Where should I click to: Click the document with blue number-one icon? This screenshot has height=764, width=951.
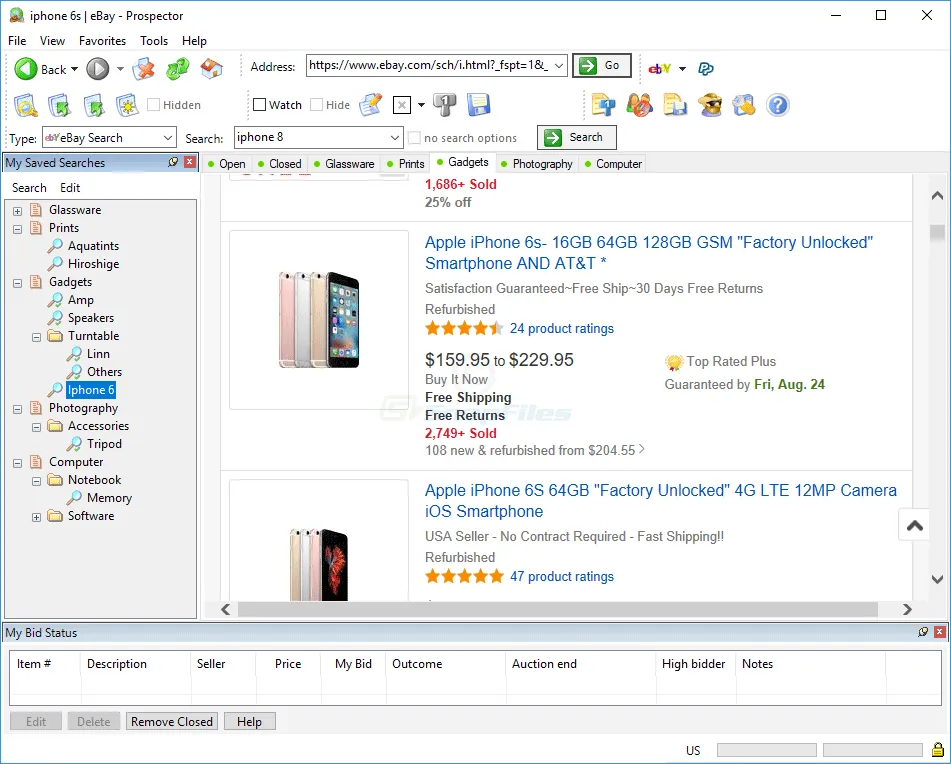603,105
